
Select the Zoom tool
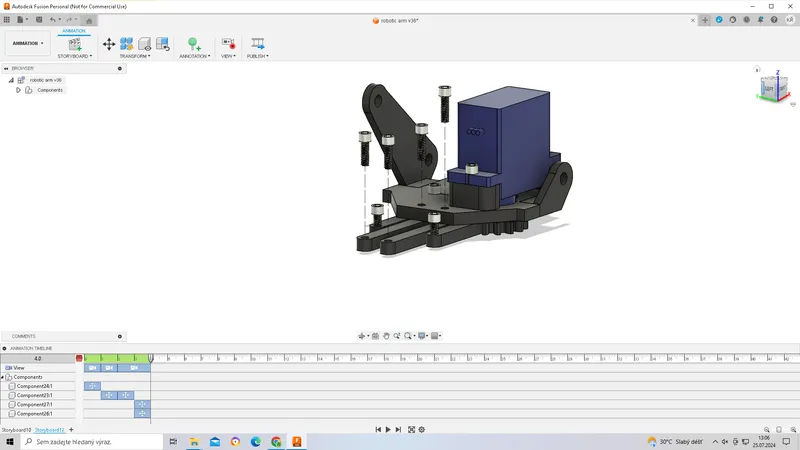(x=396, y=336)
